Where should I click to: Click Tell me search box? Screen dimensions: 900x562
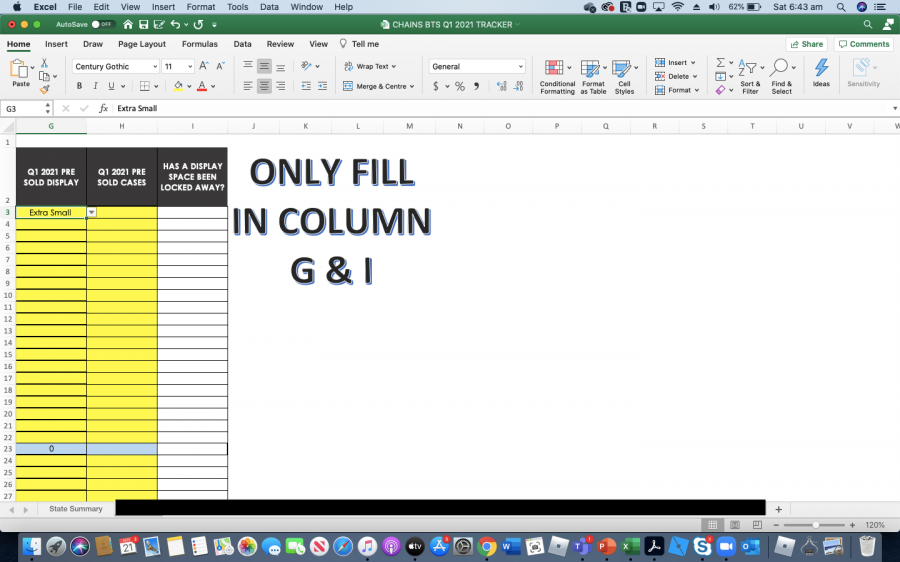359,44
